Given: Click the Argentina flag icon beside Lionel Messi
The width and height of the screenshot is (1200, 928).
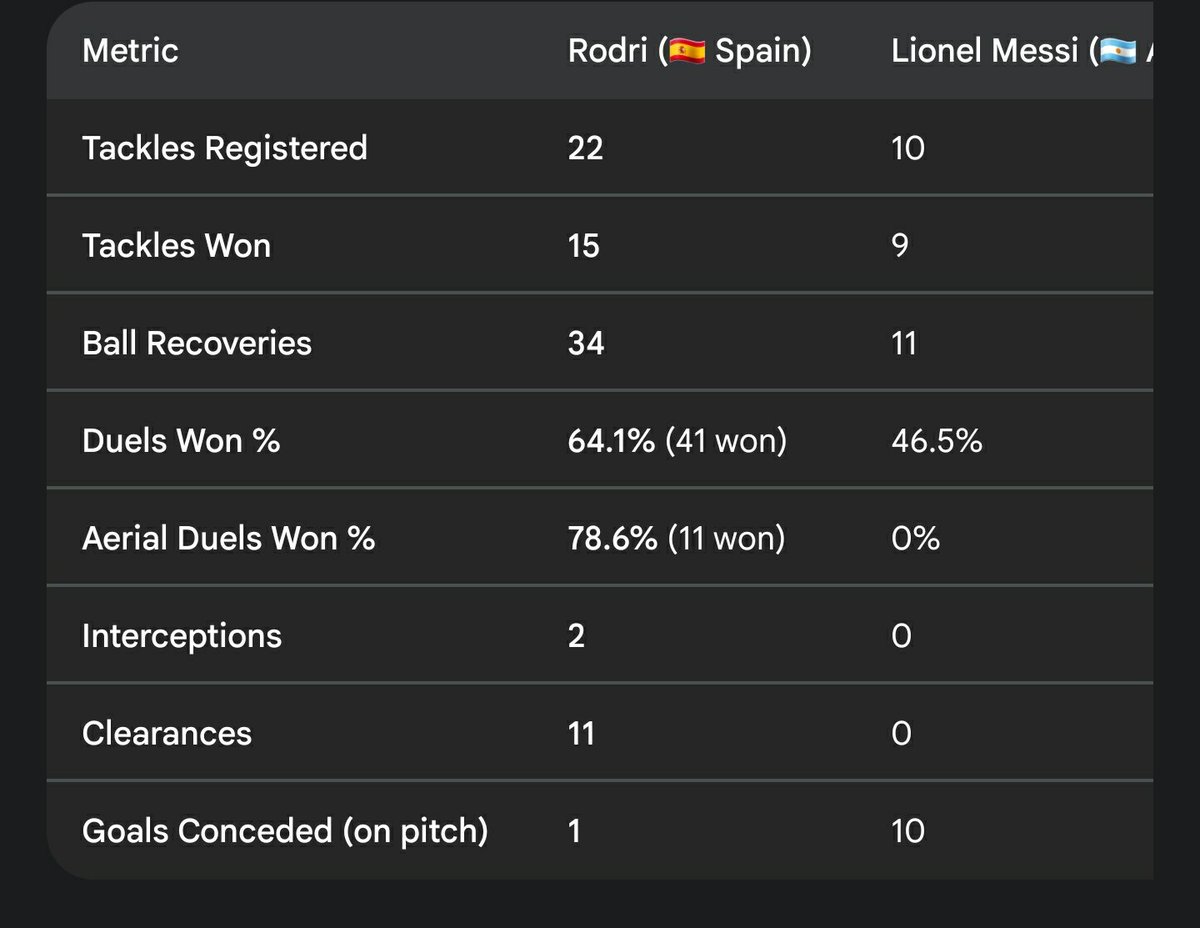Looking at the screenshot, I should coord(1117,52).
